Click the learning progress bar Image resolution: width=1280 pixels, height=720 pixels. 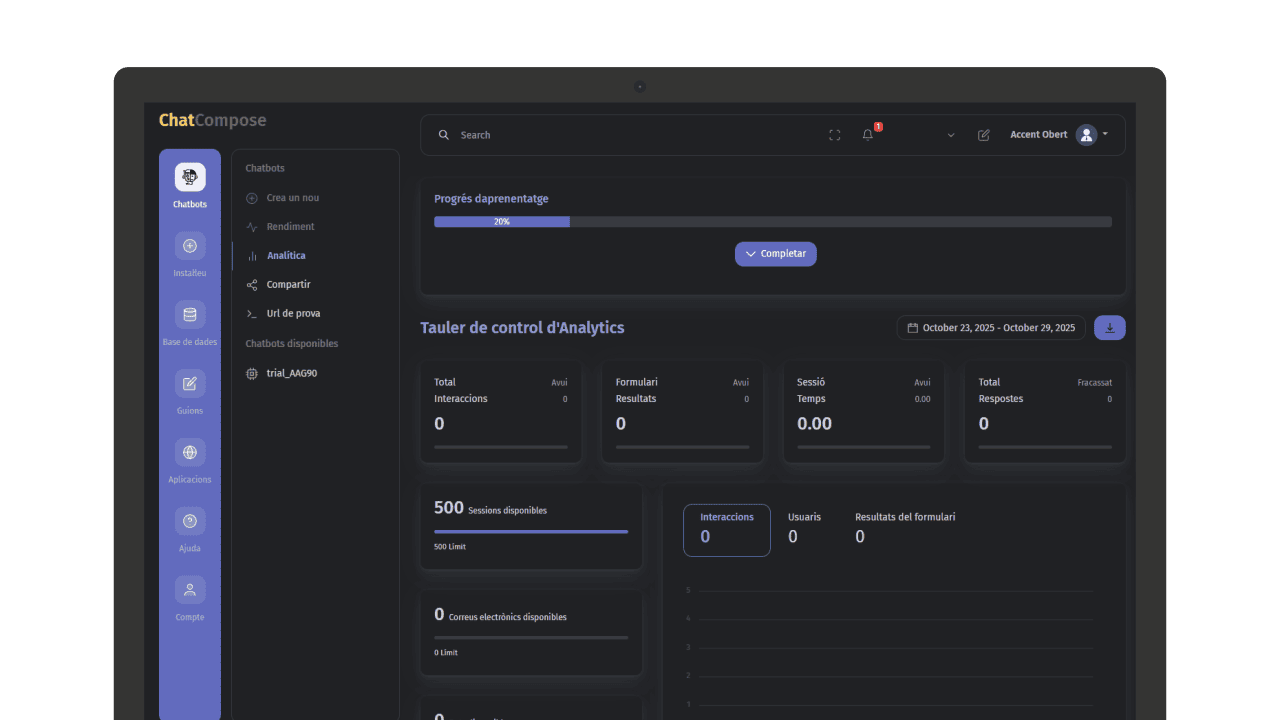(x=772, y=222)
